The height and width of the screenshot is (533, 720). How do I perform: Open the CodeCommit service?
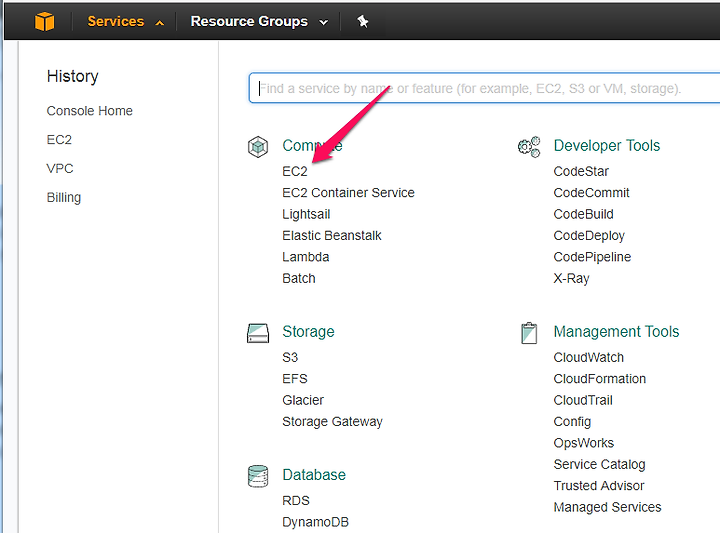[x=591, y=193]
